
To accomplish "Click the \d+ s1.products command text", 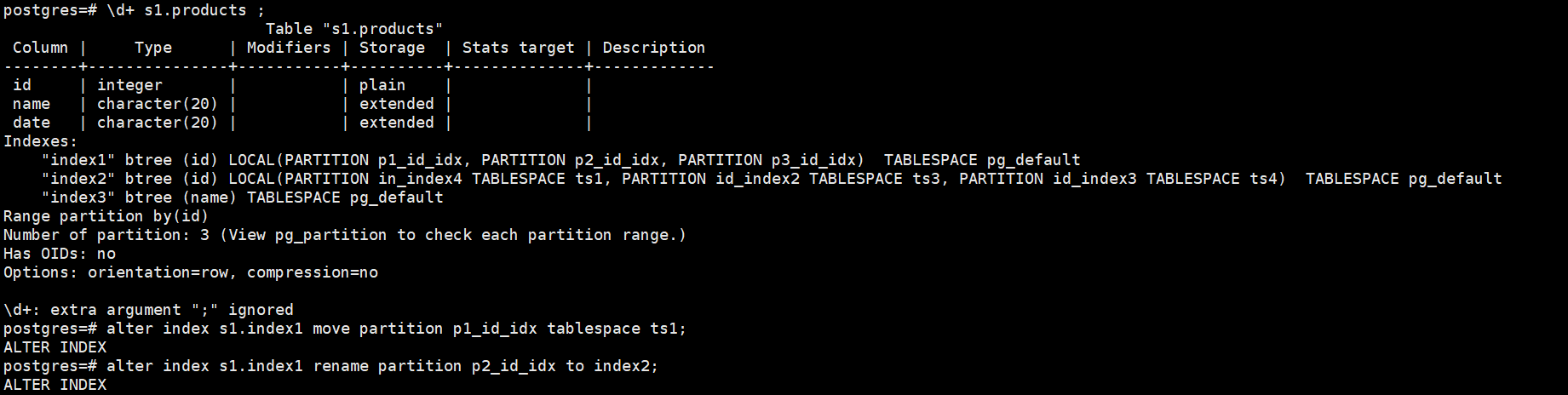I will point(176,10).
